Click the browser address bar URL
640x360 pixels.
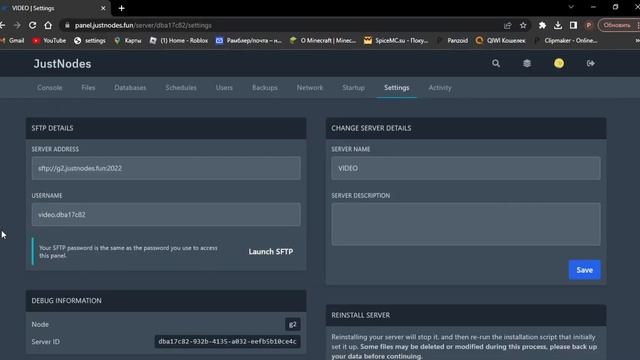pyautogui.click(x=143, y=25)
